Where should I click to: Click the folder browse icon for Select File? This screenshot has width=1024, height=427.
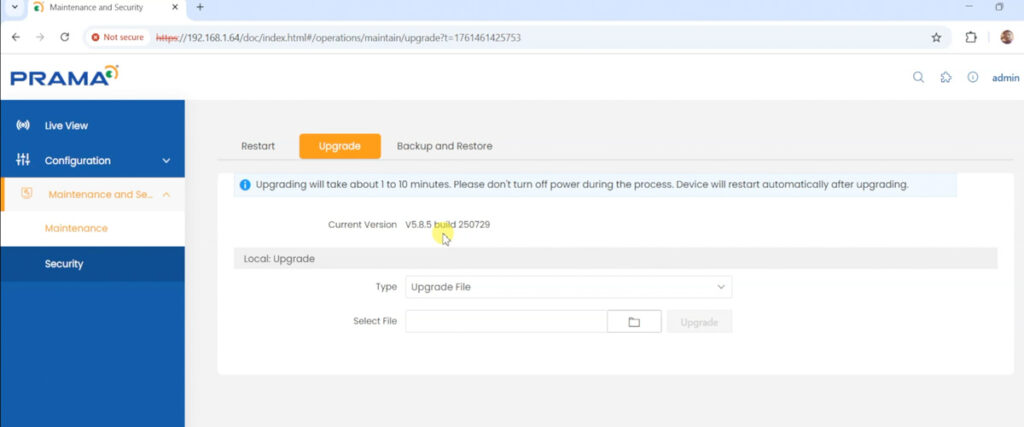coord(634,322)
